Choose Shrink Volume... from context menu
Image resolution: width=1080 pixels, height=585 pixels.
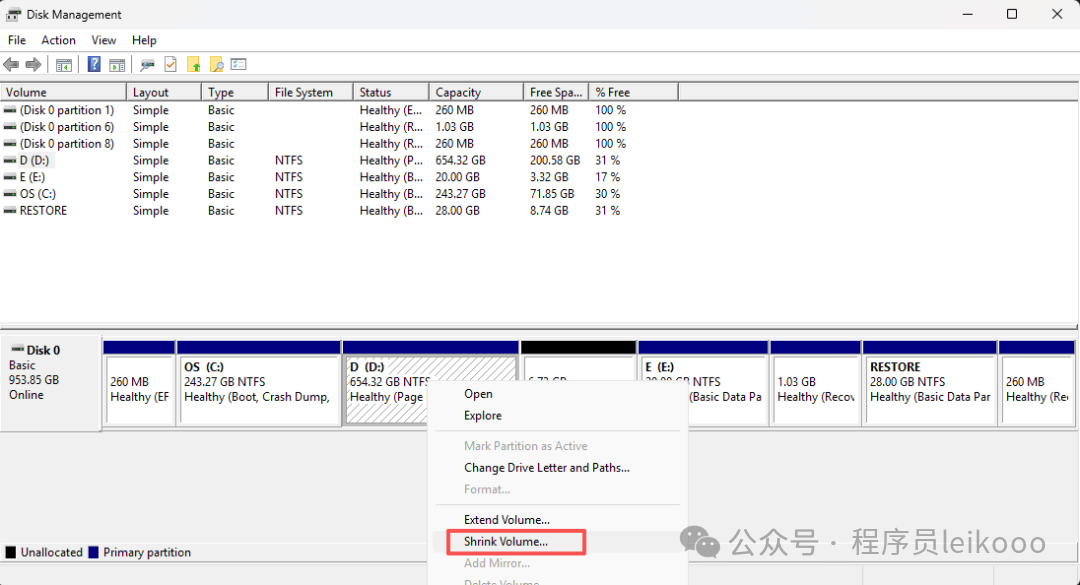click(506, 542)
